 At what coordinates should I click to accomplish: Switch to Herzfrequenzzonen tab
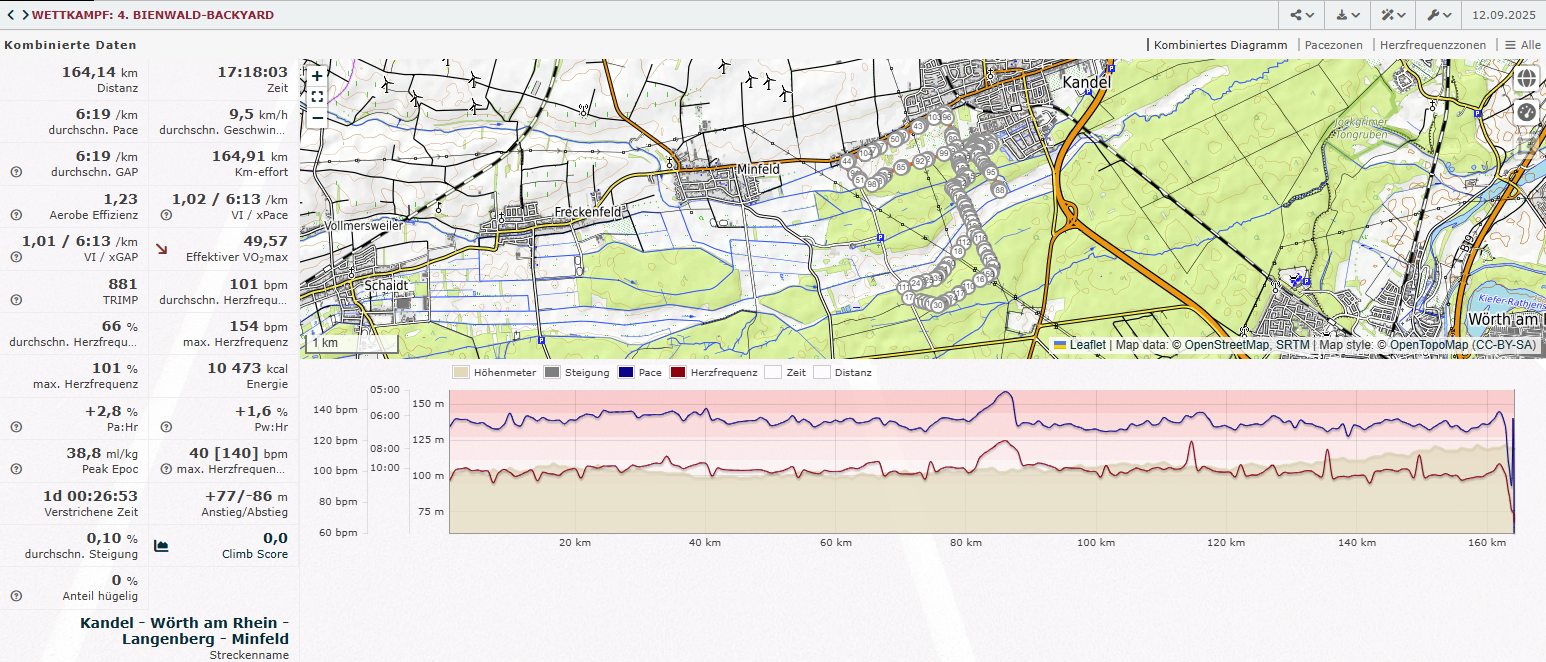tap(1432, 45)
